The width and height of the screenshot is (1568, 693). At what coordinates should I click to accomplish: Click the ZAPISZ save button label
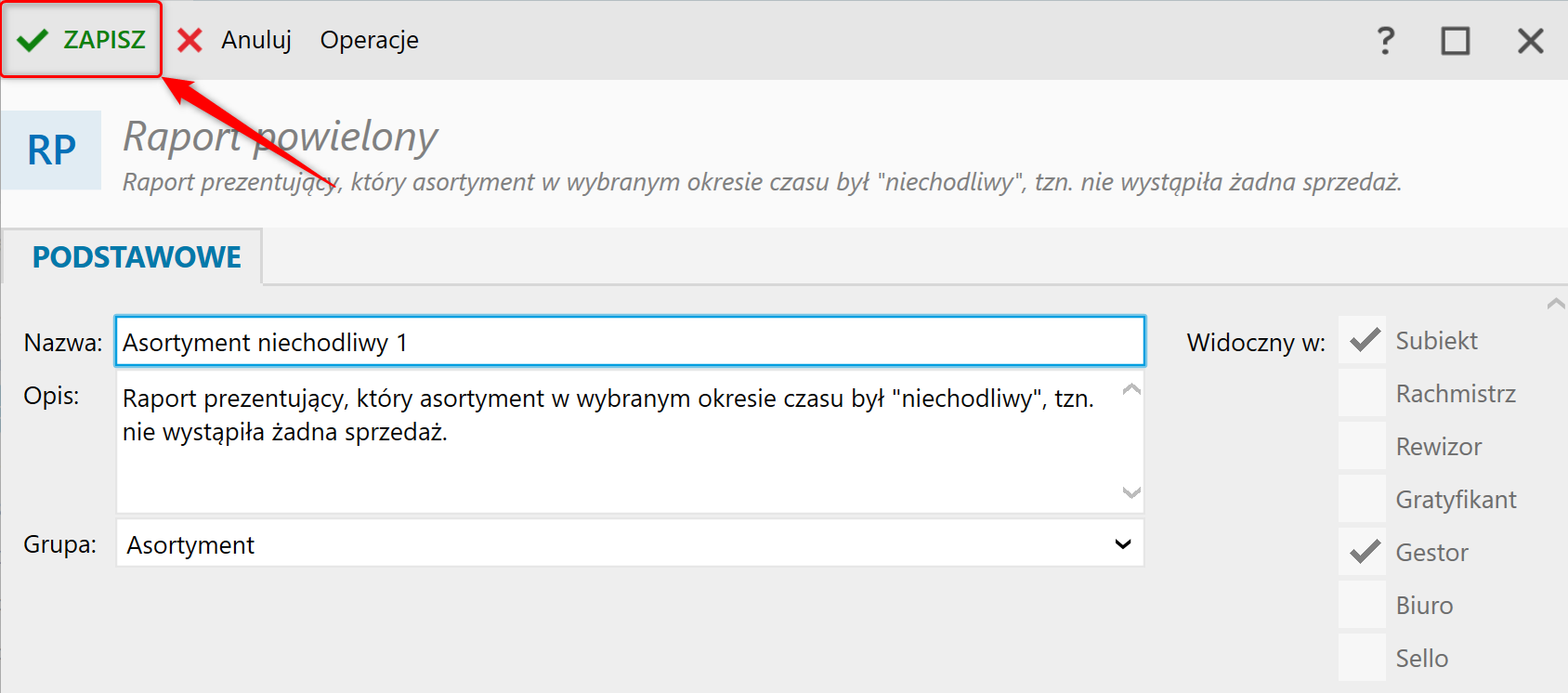104,40
